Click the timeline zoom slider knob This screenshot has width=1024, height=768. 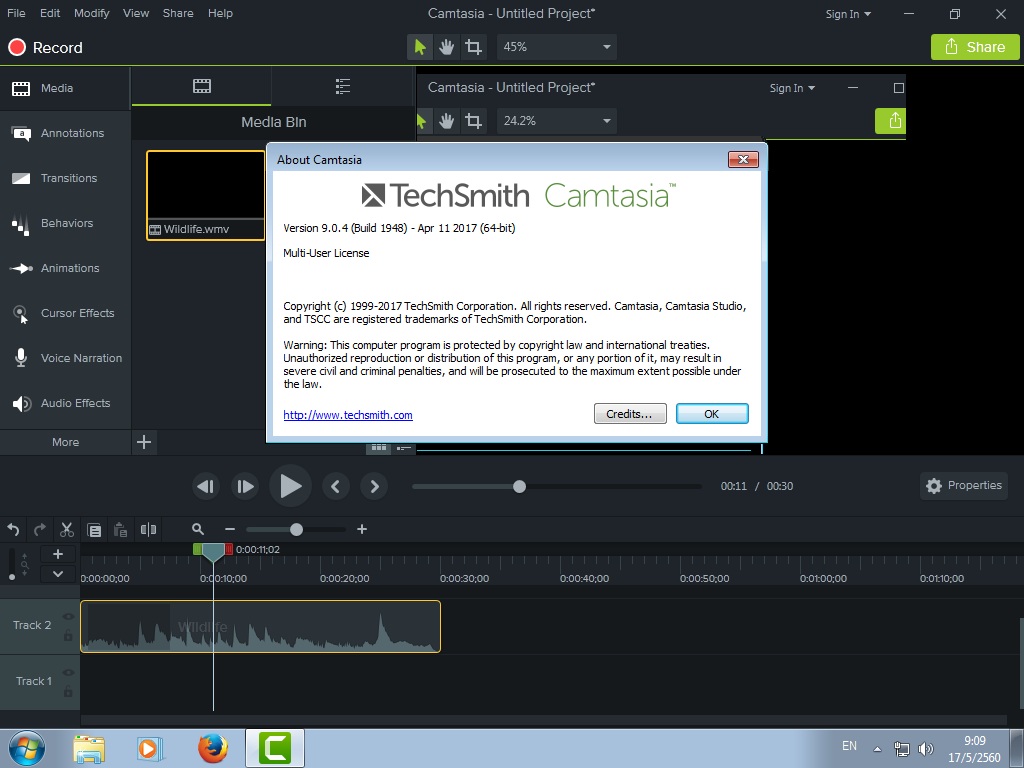(296, 530)
